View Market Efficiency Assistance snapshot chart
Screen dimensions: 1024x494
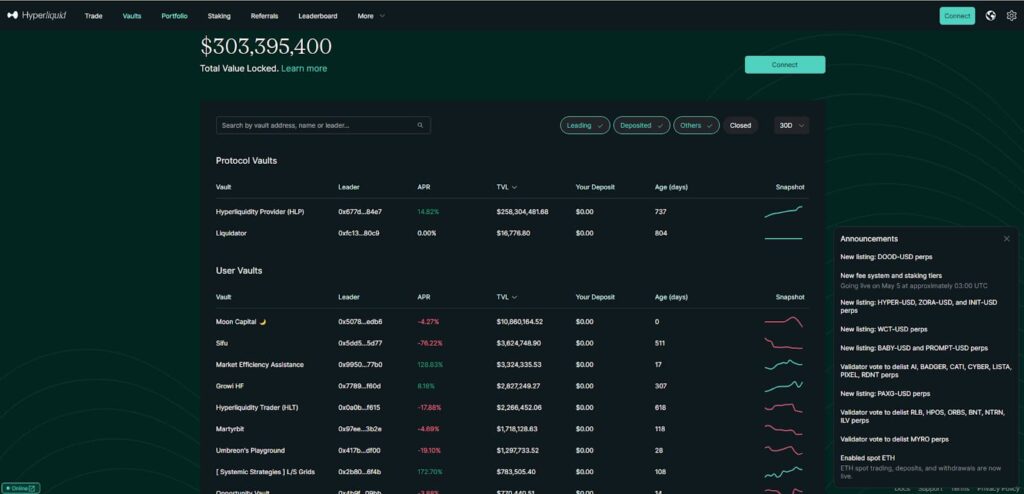[784, 365]
